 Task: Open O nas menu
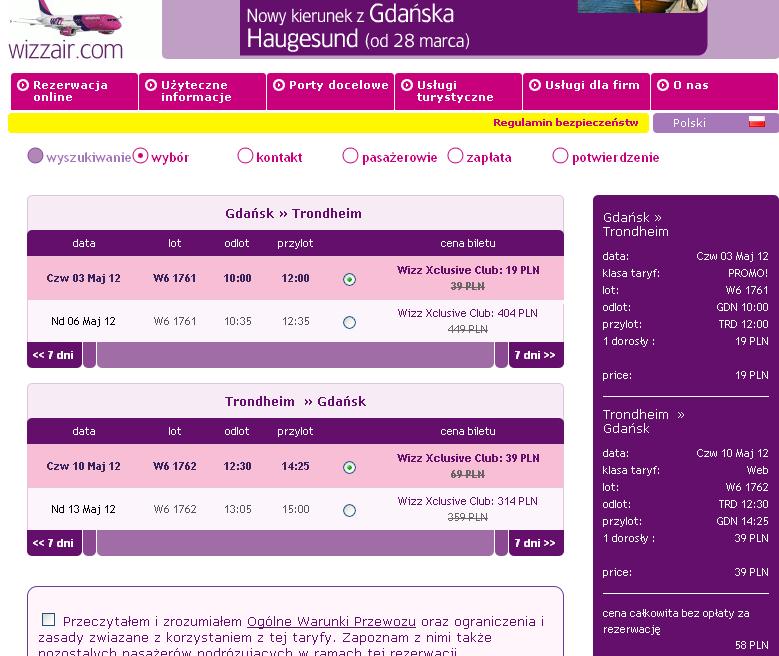[x=714, y=91]
